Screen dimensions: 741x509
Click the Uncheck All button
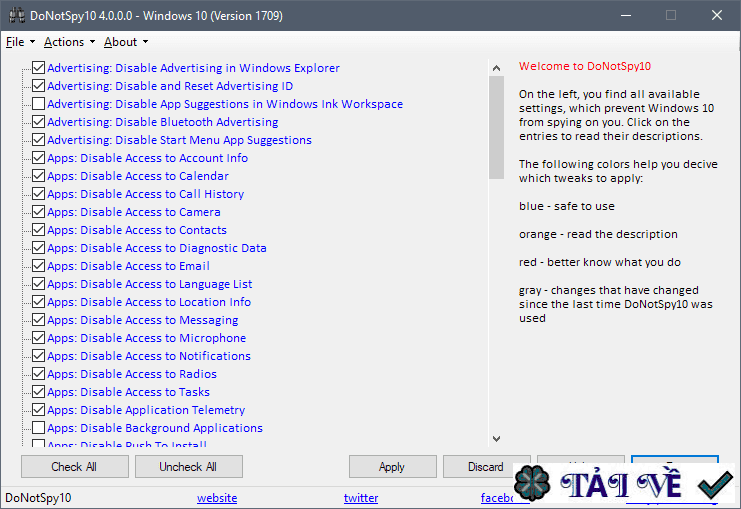click(189, 466)
